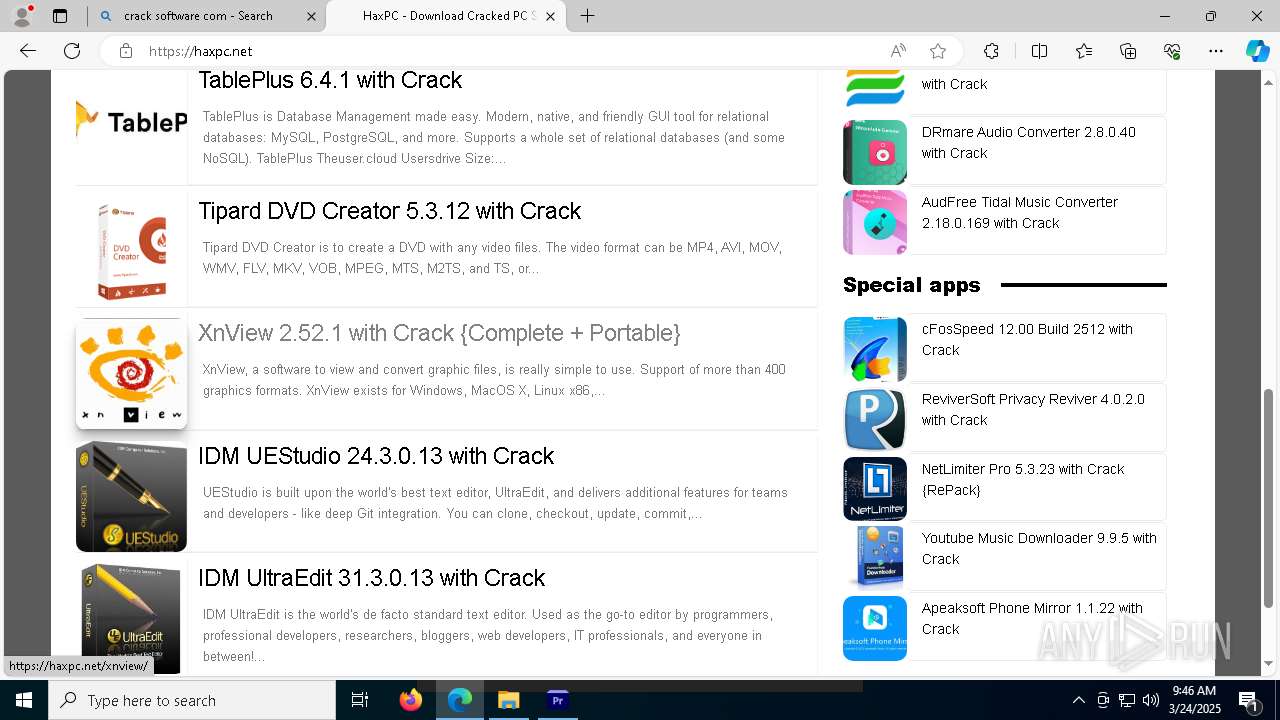Click the Youtube Music Downloader icon
This screenshot has height=720, width=1280.
875,558
